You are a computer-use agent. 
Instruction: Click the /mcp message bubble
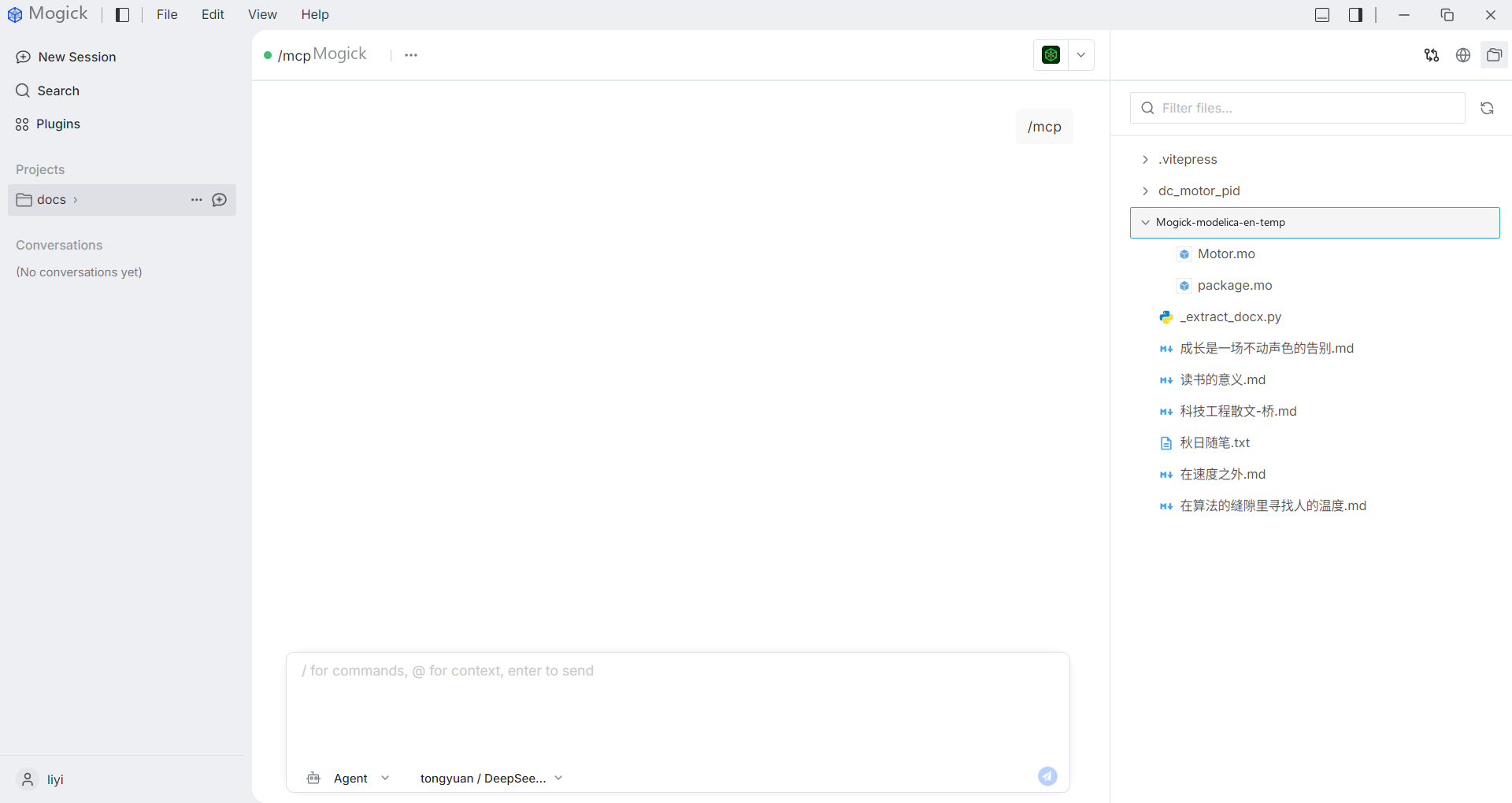[x=1044, y=127]
